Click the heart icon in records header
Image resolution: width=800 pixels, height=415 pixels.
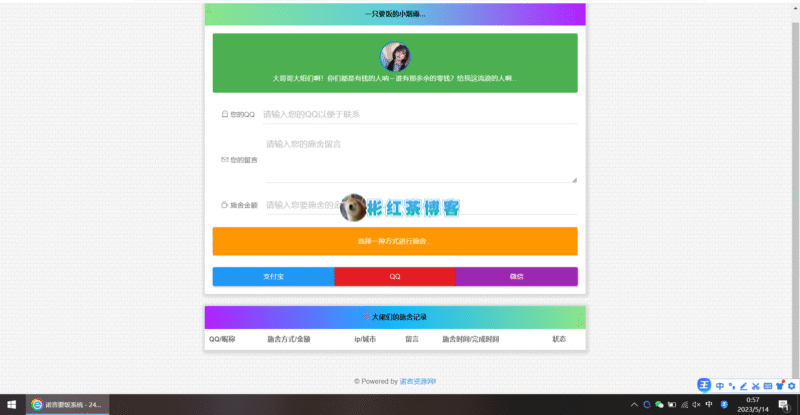[366, 316]
